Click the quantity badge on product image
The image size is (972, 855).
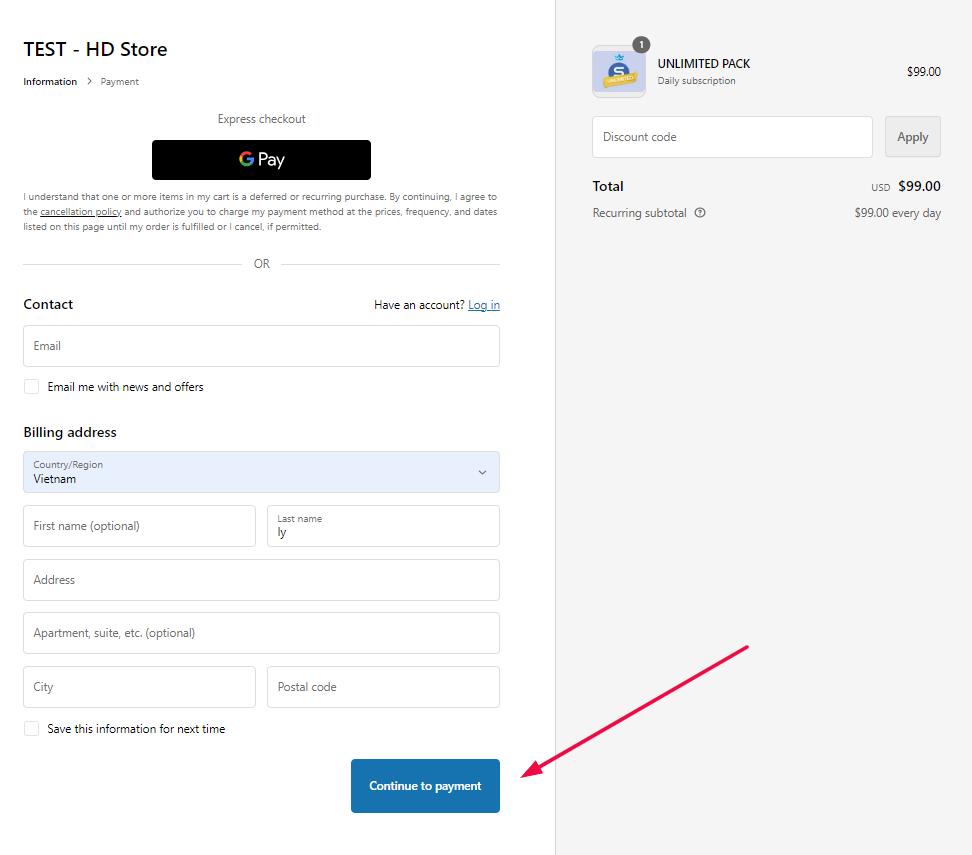[641, 45]
